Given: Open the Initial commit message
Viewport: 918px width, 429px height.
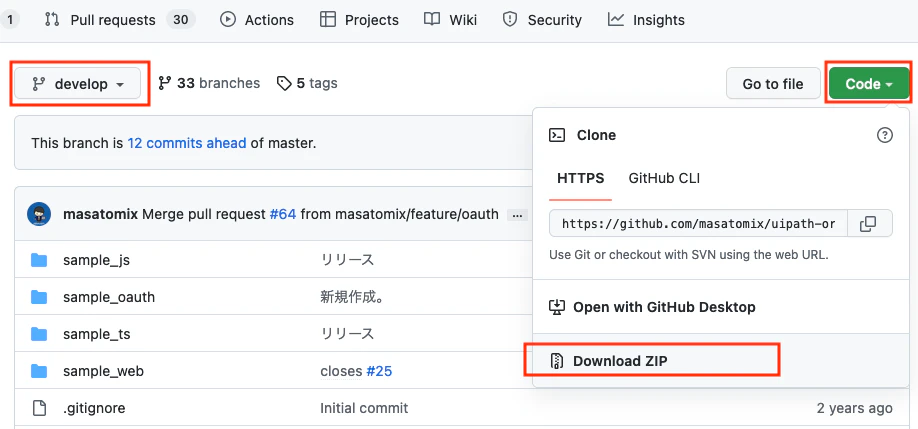Looking at the screenshot, I should tap(364, 408).
